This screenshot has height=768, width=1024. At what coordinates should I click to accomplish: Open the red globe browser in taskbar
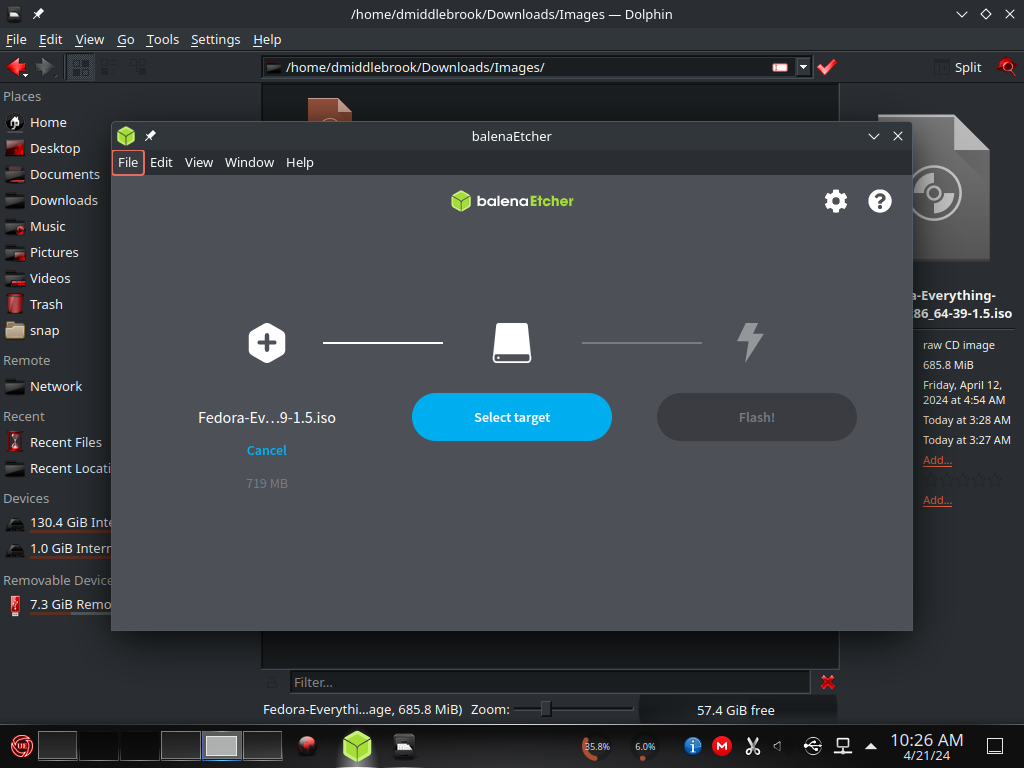pos(307,746)
